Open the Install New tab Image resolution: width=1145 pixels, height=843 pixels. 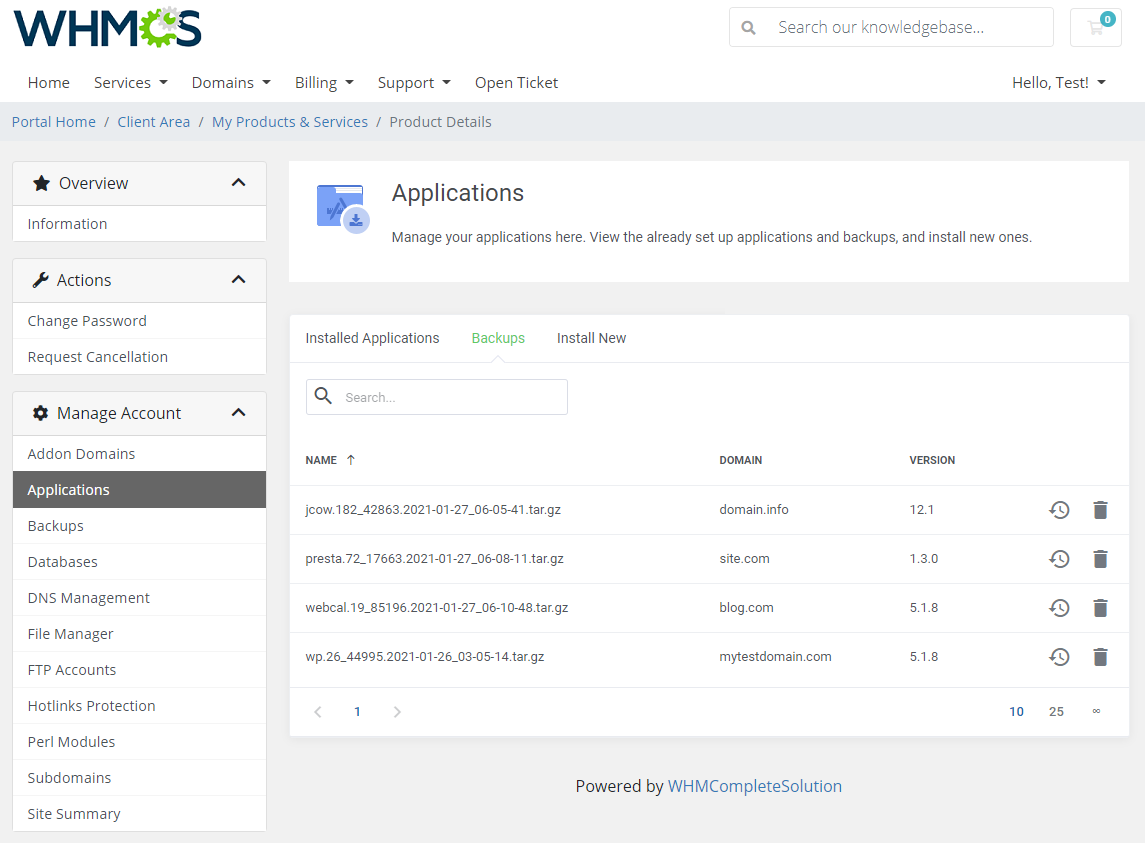[591, 338]
